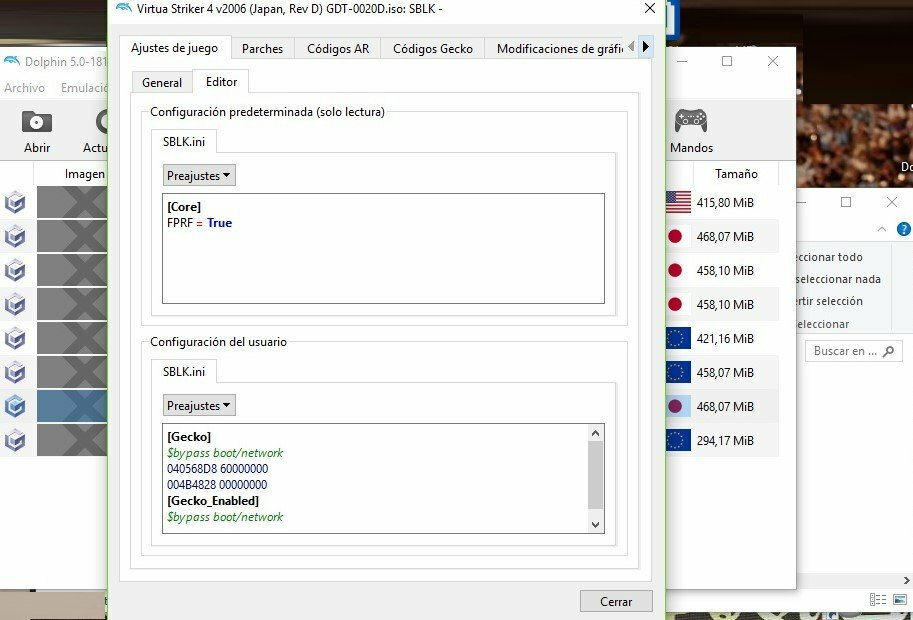913x620 pixels.
Task: Click the Japan flag of highlighted row
Action: (x=676, y=407)
